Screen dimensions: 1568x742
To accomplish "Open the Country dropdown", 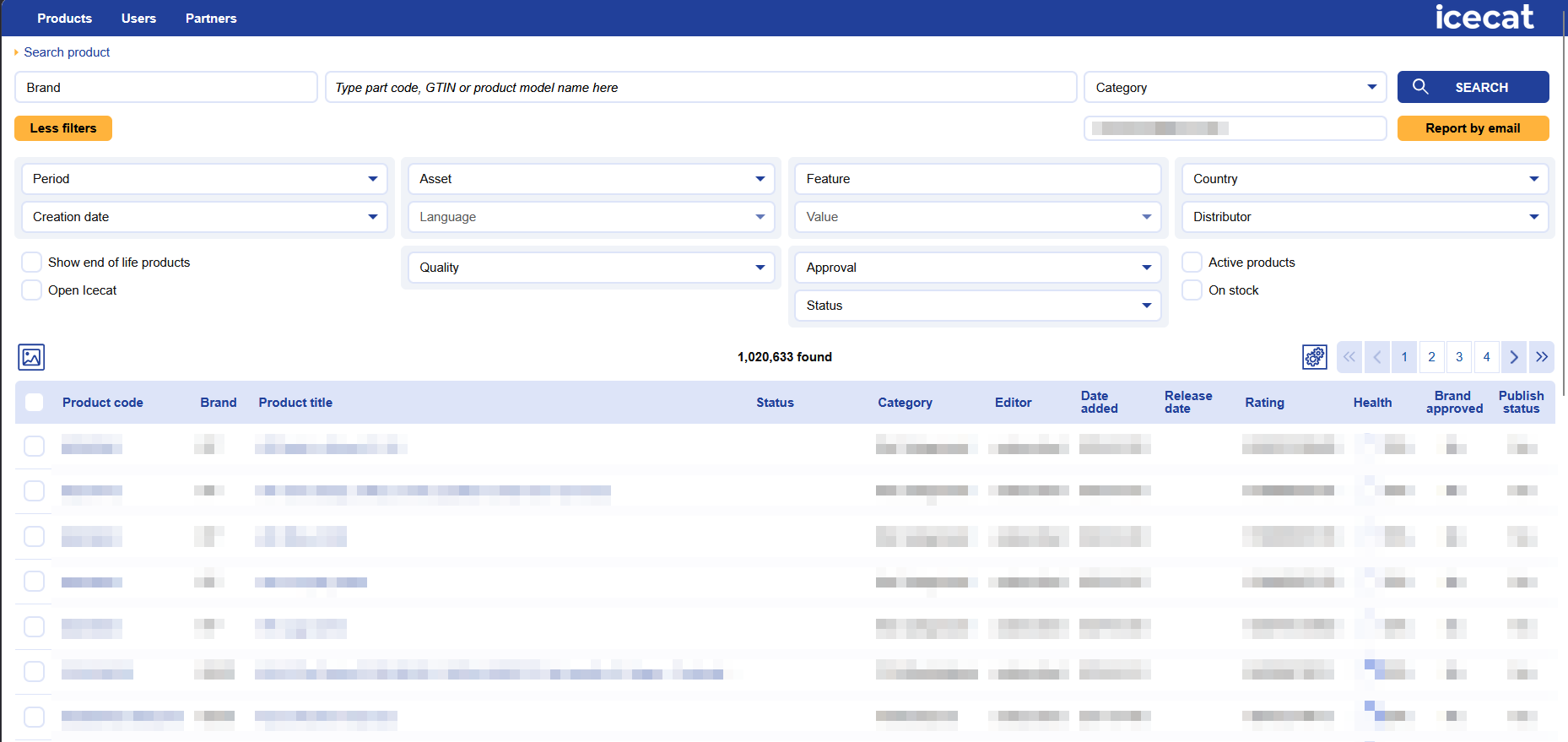I will click(1365, 179).
